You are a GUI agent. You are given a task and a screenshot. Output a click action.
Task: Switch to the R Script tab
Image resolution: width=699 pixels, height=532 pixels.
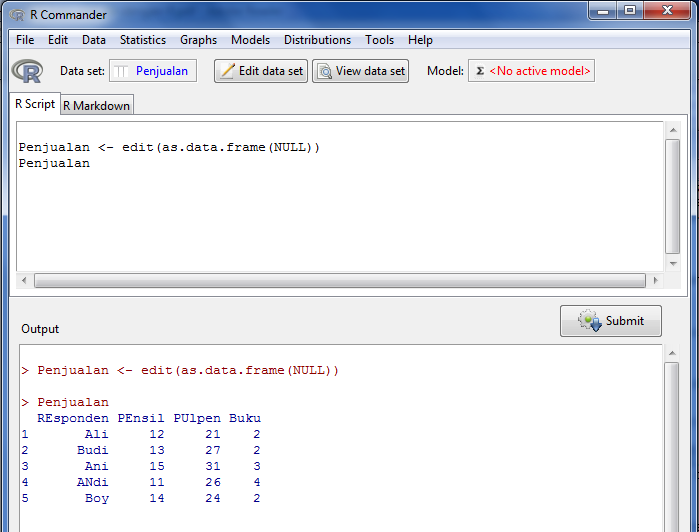[x=35, y=104]
